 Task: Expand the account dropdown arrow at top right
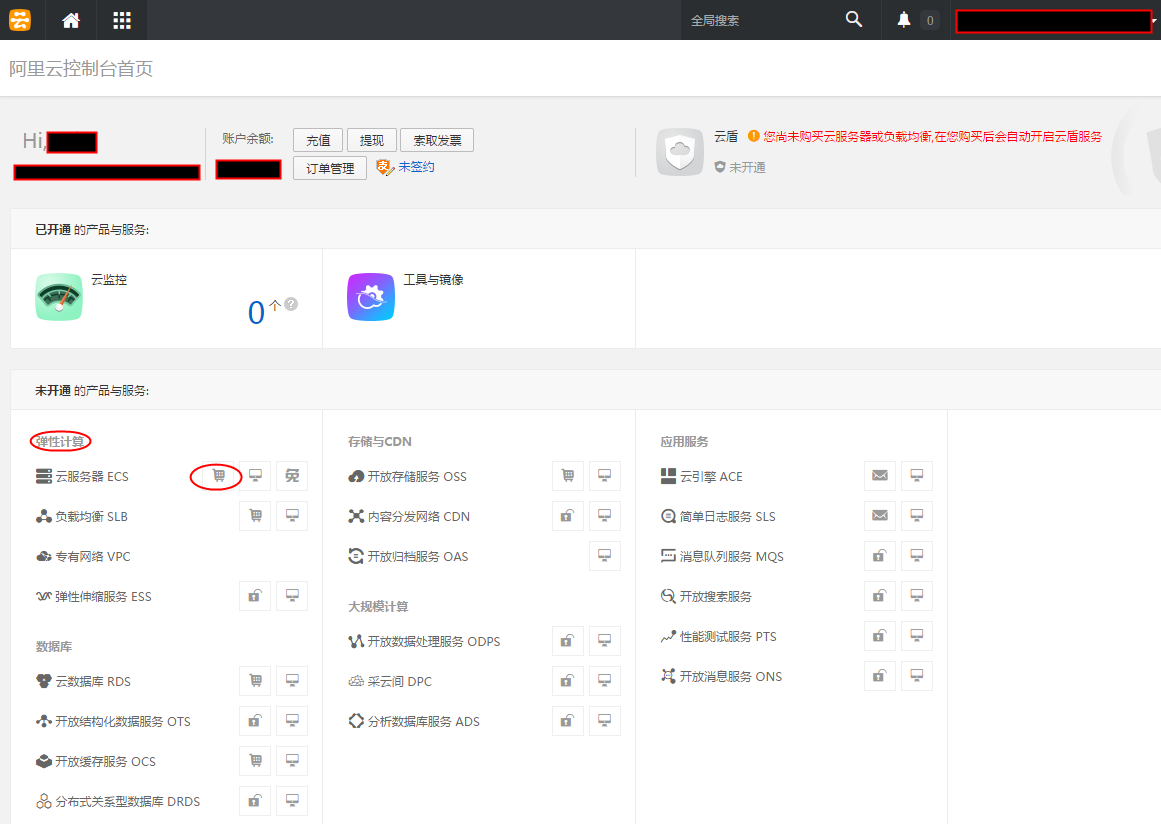coord(1155,21)
